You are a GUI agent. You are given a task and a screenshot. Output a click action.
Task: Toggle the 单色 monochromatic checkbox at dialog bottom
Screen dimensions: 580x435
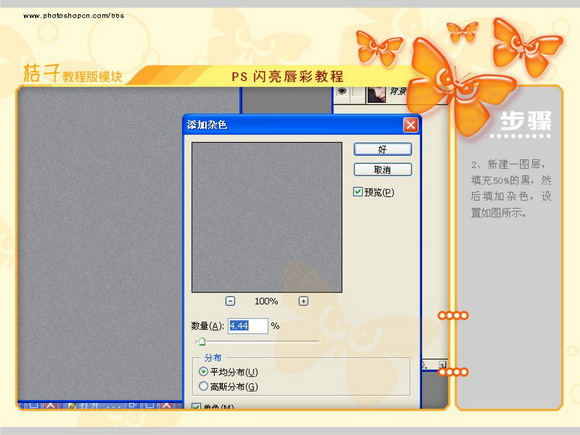196,407
